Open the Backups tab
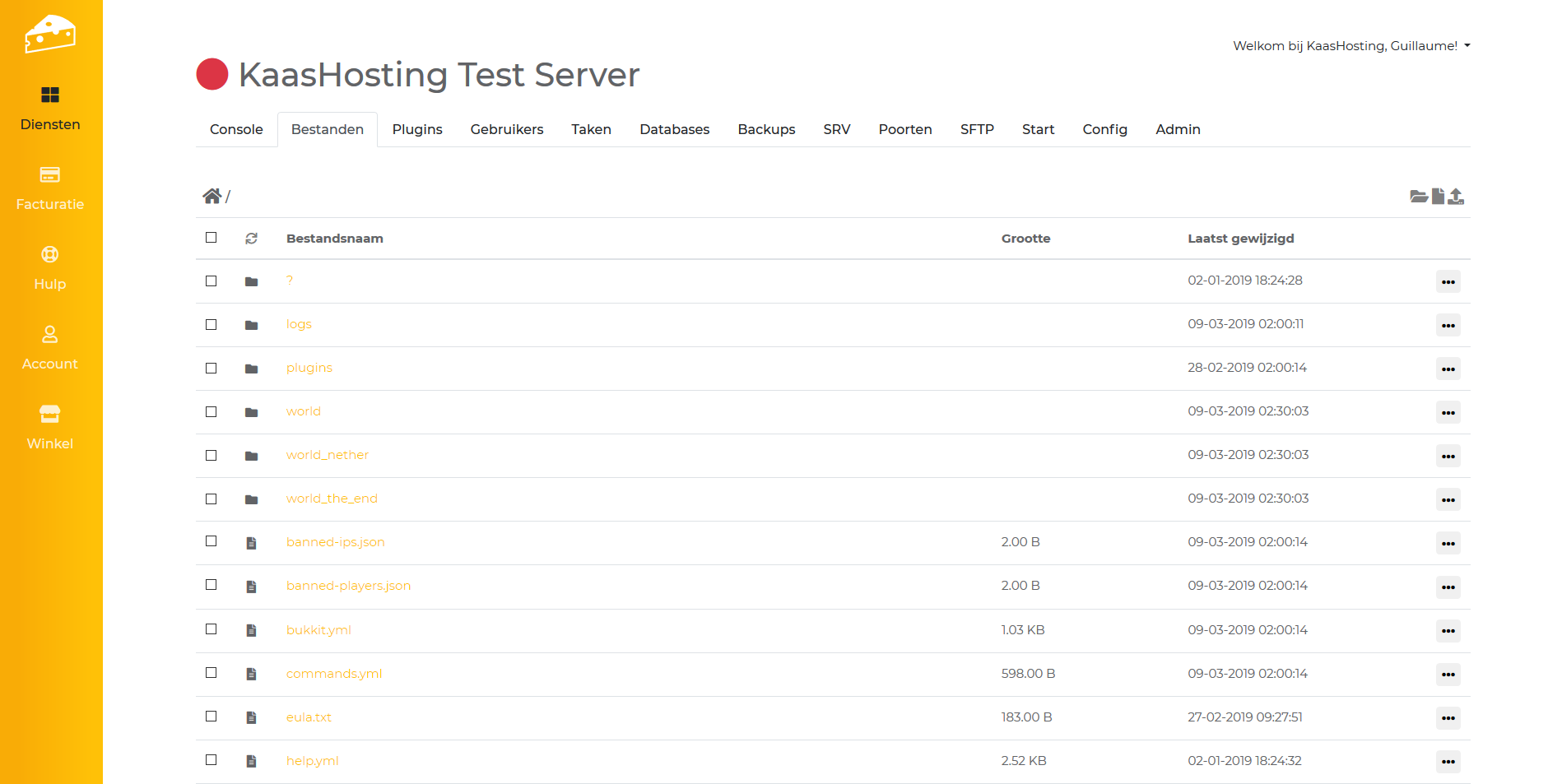Image resolution: width=1562 pixels, height=784 pixels. [766, 129]
